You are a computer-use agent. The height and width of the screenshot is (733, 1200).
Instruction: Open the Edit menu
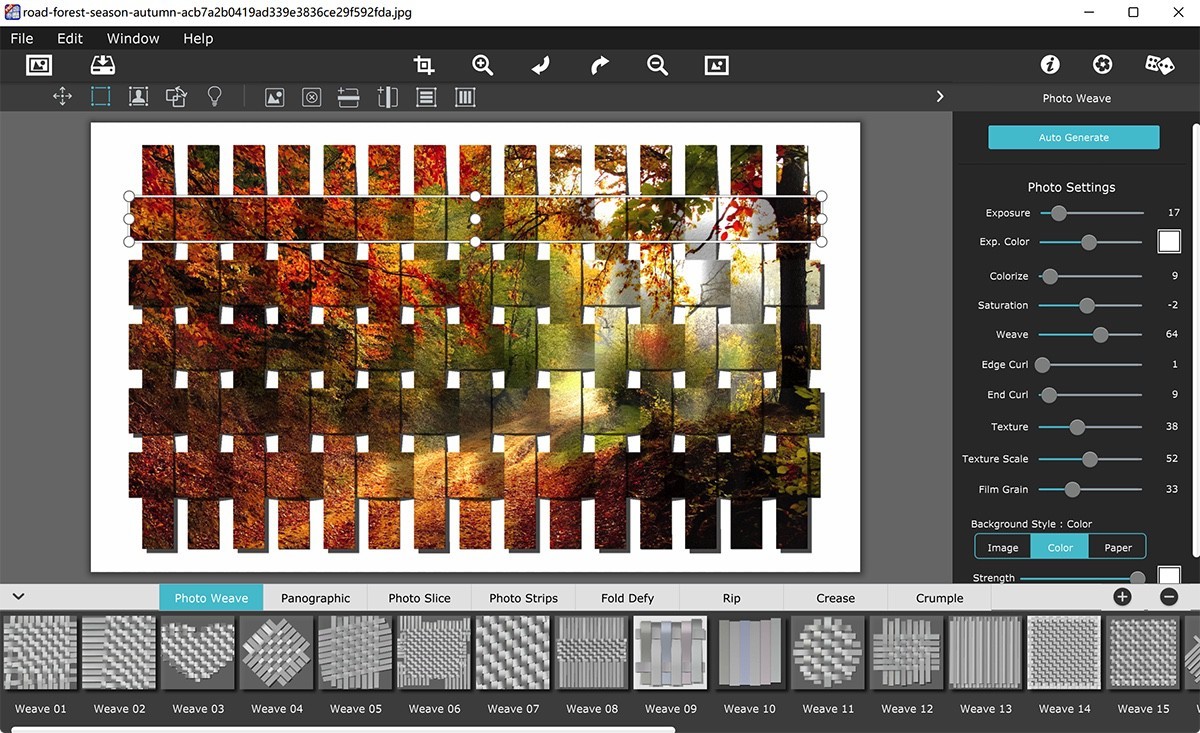(x=69, y=38)
